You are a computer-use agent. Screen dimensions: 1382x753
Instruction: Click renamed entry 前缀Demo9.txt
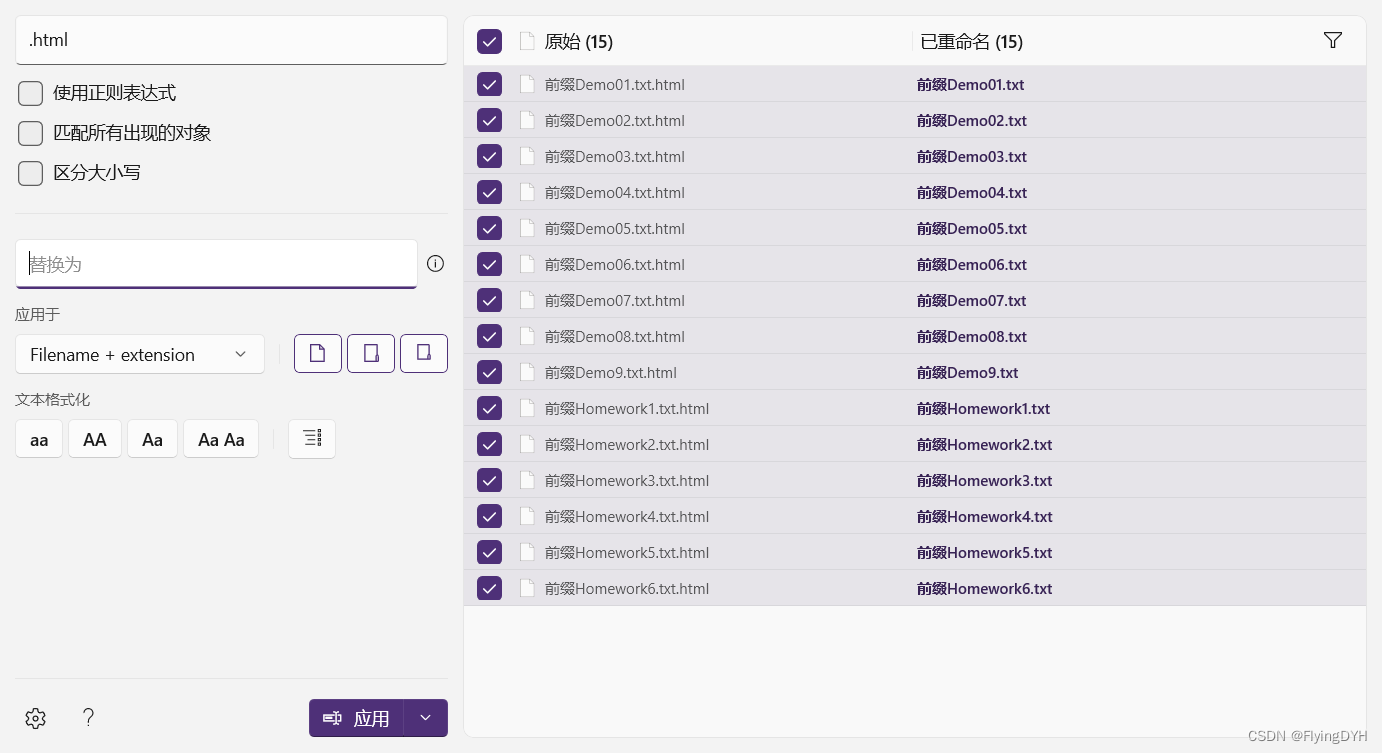[968, 373]
